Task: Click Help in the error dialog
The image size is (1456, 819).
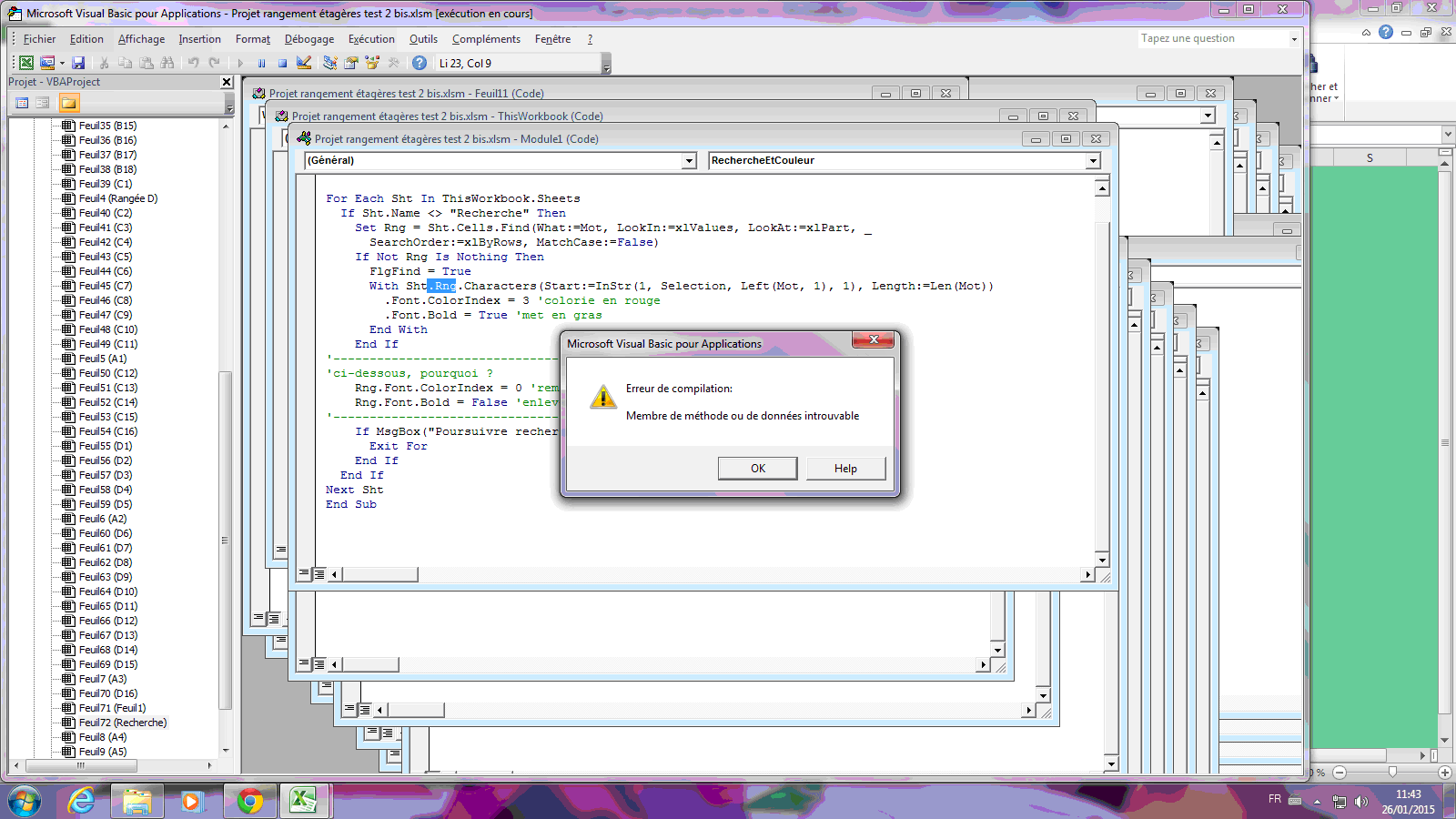Action: (x=845, y=469)
